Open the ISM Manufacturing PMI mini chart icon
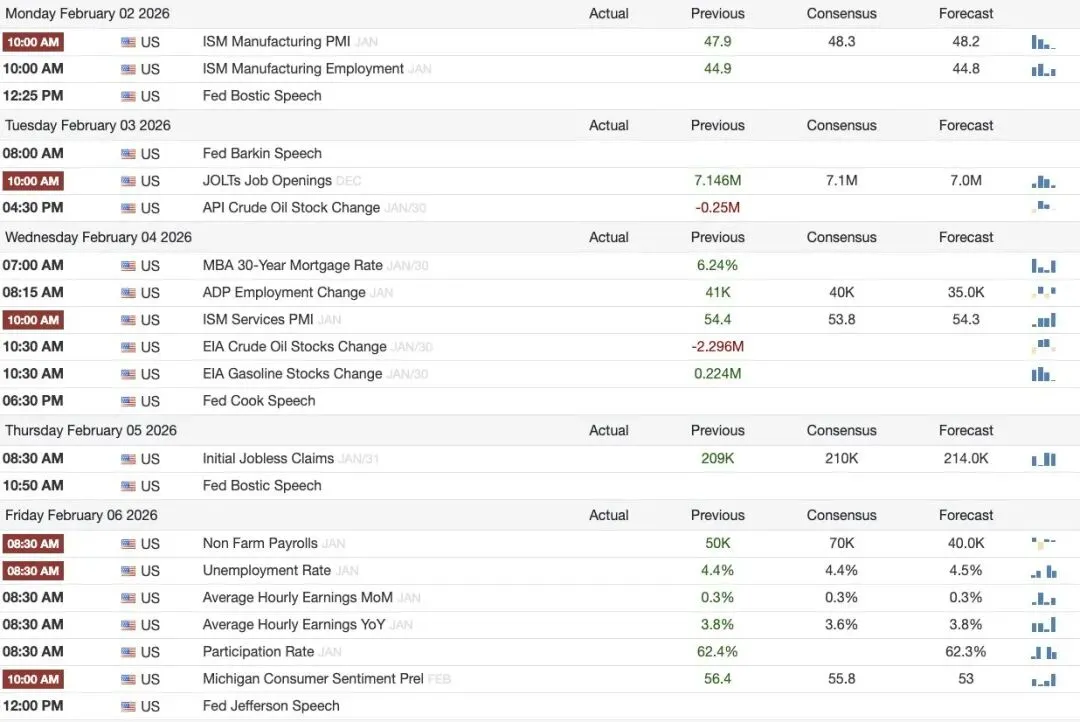The image size is (1080, 722). (x=1043, y=42)
